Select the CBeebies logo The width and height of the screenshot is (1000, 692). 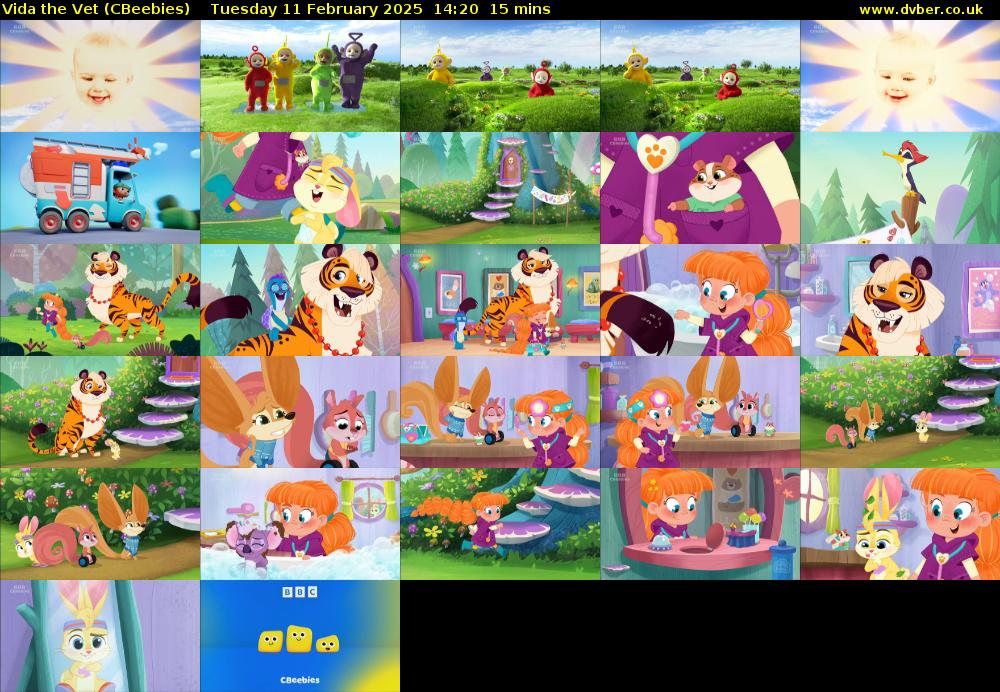[300, 680]
